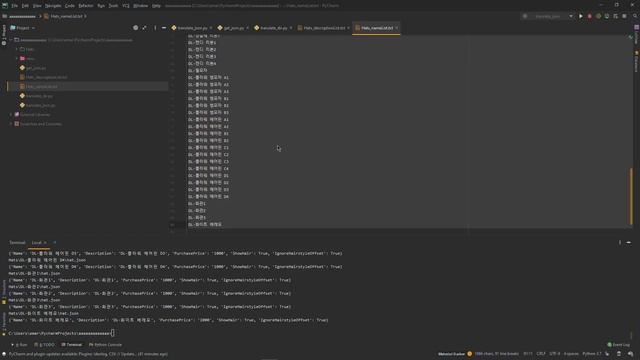Expand External Libraries node
The width and height of the screenshot is (640, 360).
pos(11,115)
